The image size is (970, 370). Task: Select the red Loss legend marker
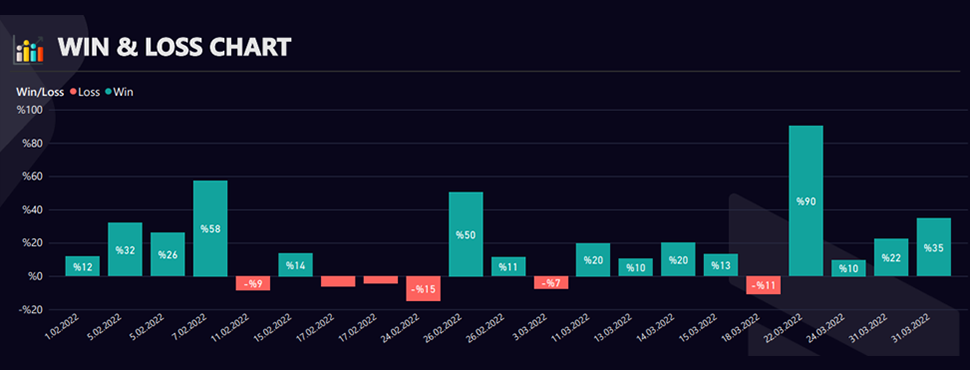point(73,92)
